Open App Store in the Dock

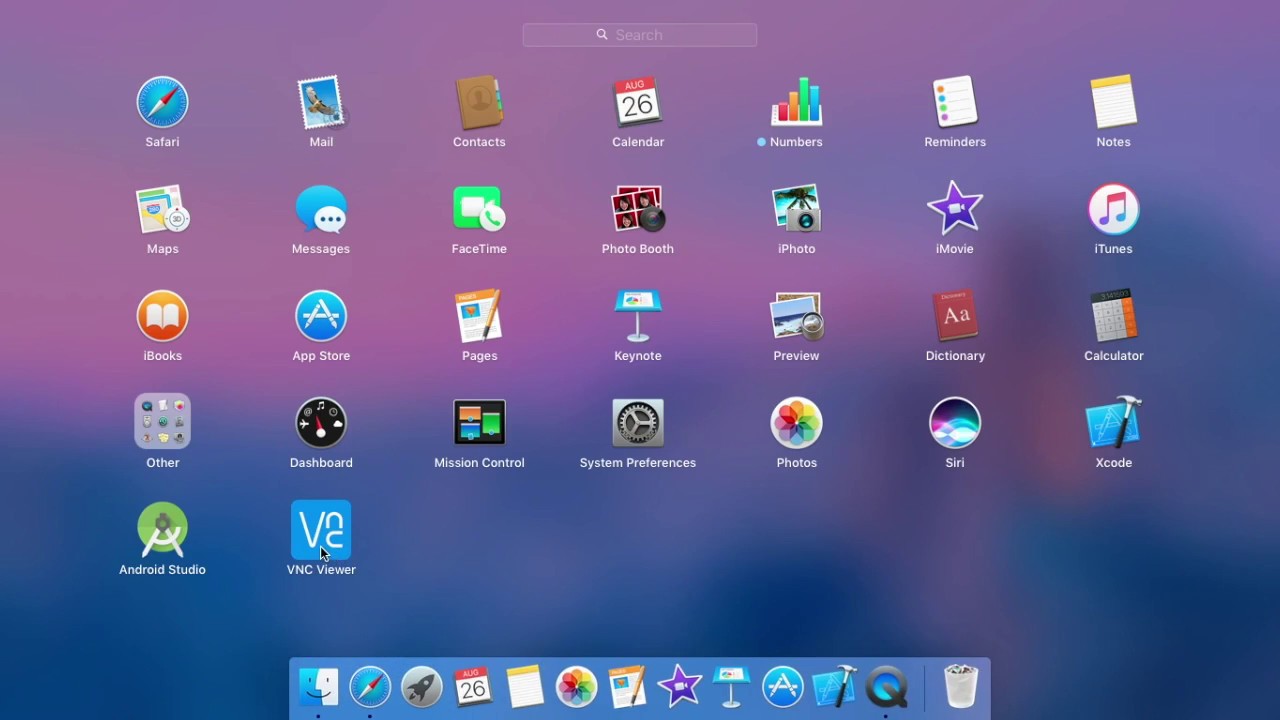click(783, 687)
